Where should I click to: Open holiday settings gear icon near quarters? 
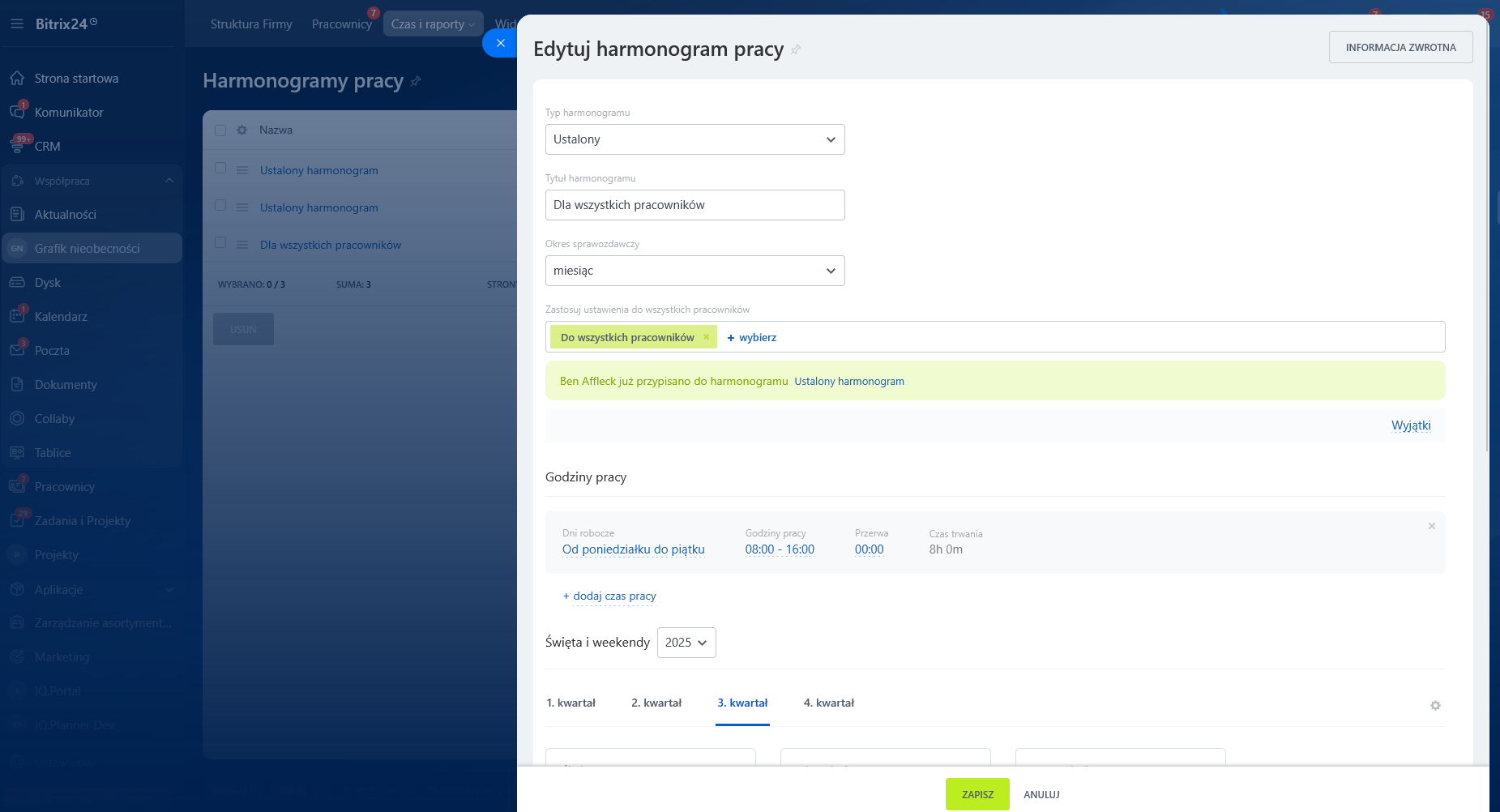pyautogui.click(x=1435, y=705)
